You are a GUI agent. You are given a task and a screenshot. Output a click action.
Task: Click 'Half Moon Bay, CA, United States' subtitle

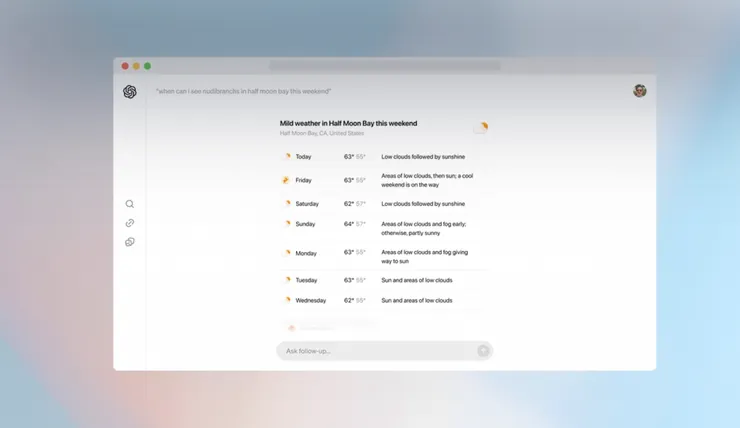(x=322, y=133)
